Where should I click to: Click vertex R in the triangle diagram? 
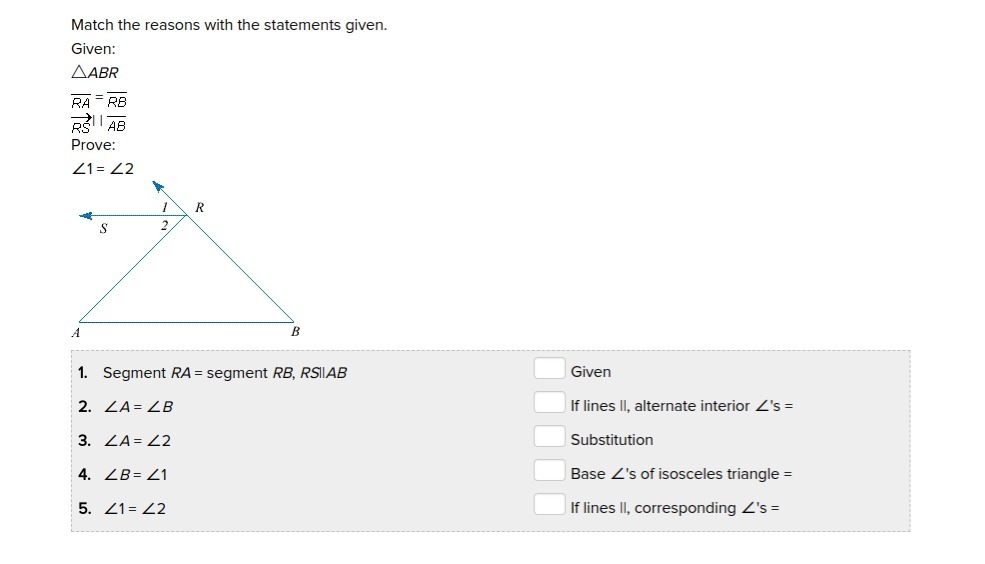pos(199,207)
